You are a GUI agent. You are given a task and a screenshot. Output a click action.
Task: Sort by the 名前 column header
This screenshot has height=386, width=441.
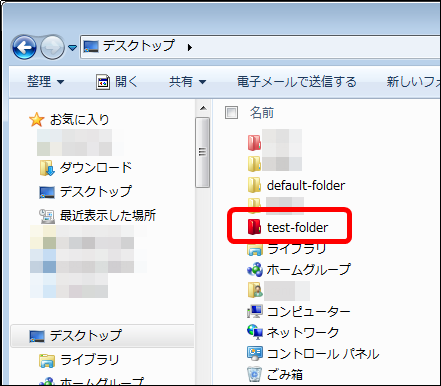pos(262,113)
